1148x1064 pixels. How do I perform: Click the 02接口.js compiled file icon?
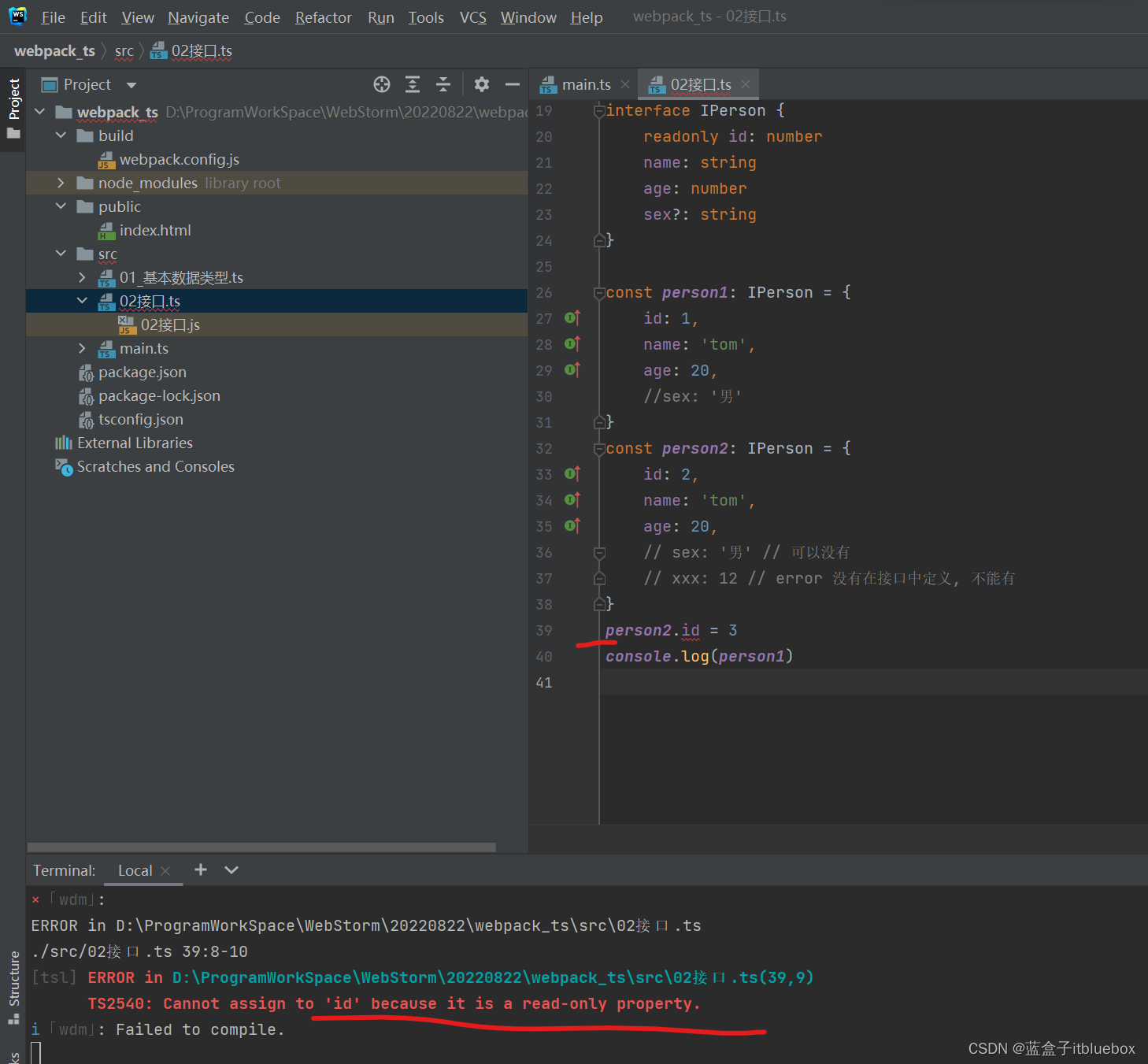point(127,325)
